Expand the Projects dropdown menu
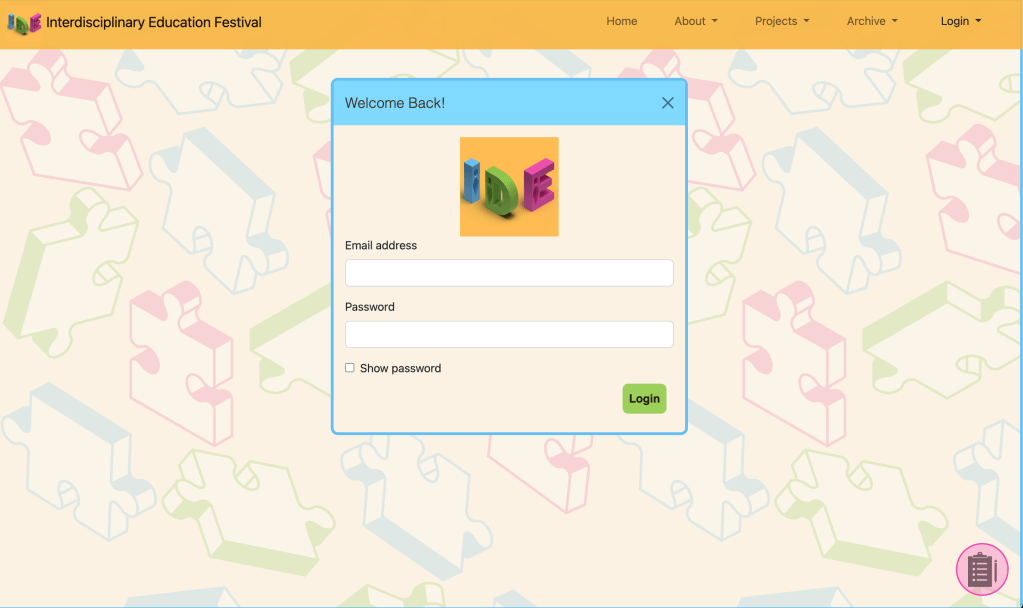This screenshot has height=608, width=1023. coord(781,21)
